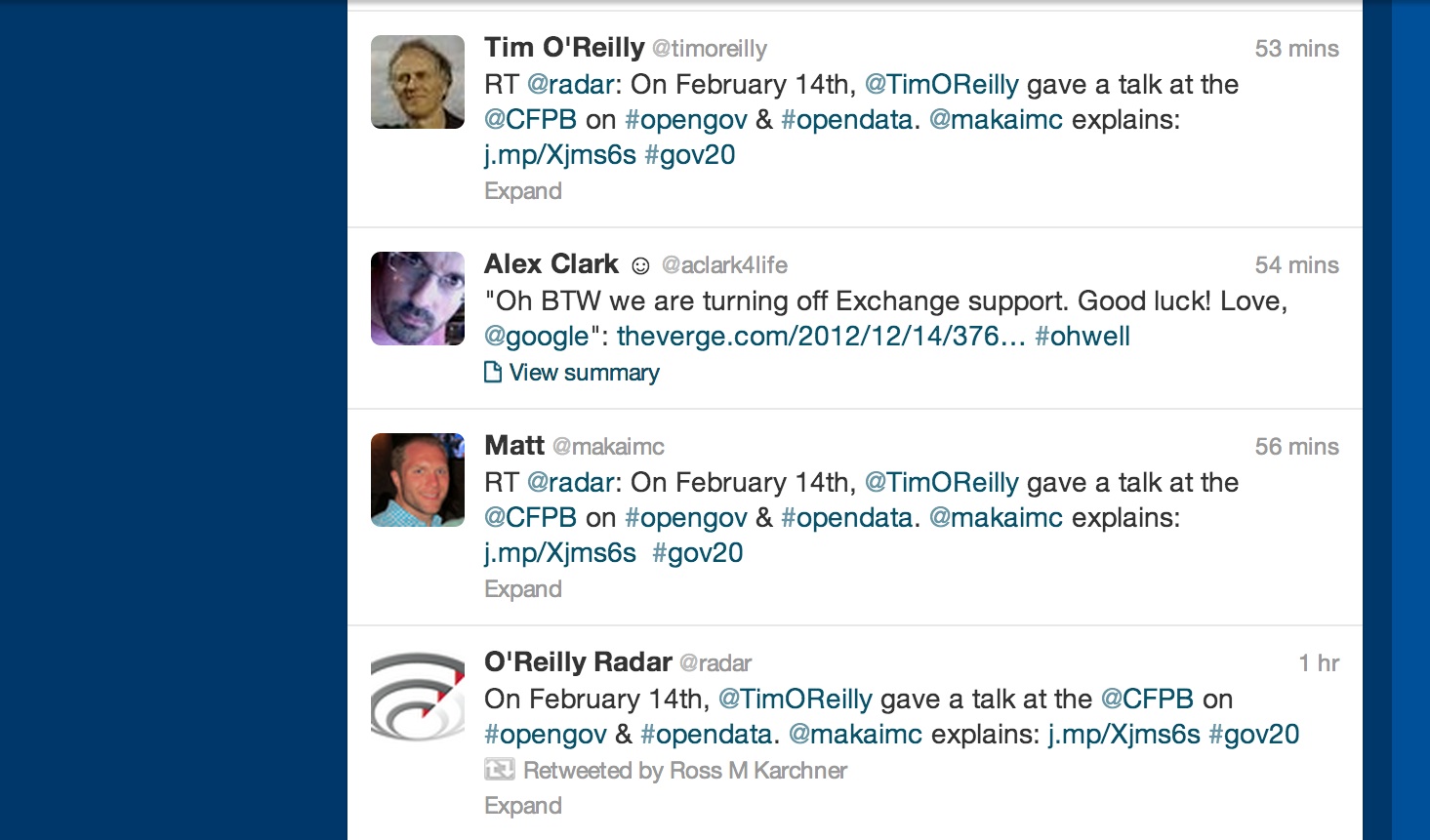Open j.mp/Xjms6s link in Tim O'Reilly's tweet
The width and height of the screenshot is (1430, 840).
click(560, 155)
